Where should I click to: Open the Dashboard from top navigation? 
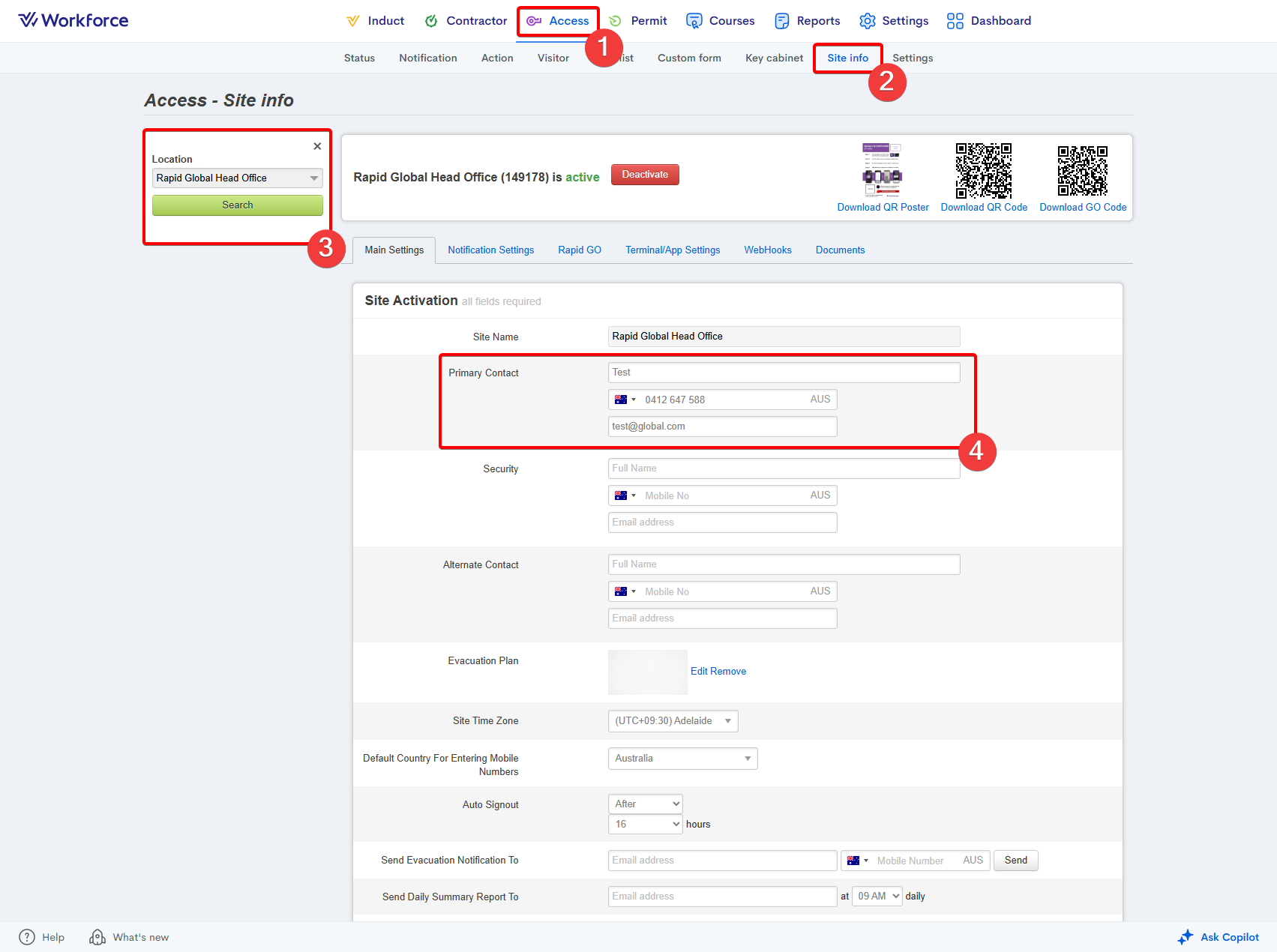[x=989, y=21]
